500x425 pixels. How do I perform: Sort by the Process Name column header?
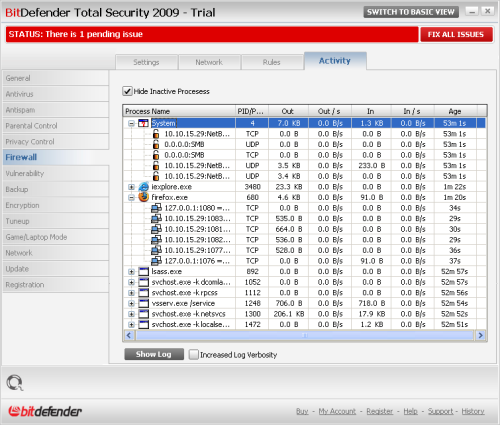point(179,111)
